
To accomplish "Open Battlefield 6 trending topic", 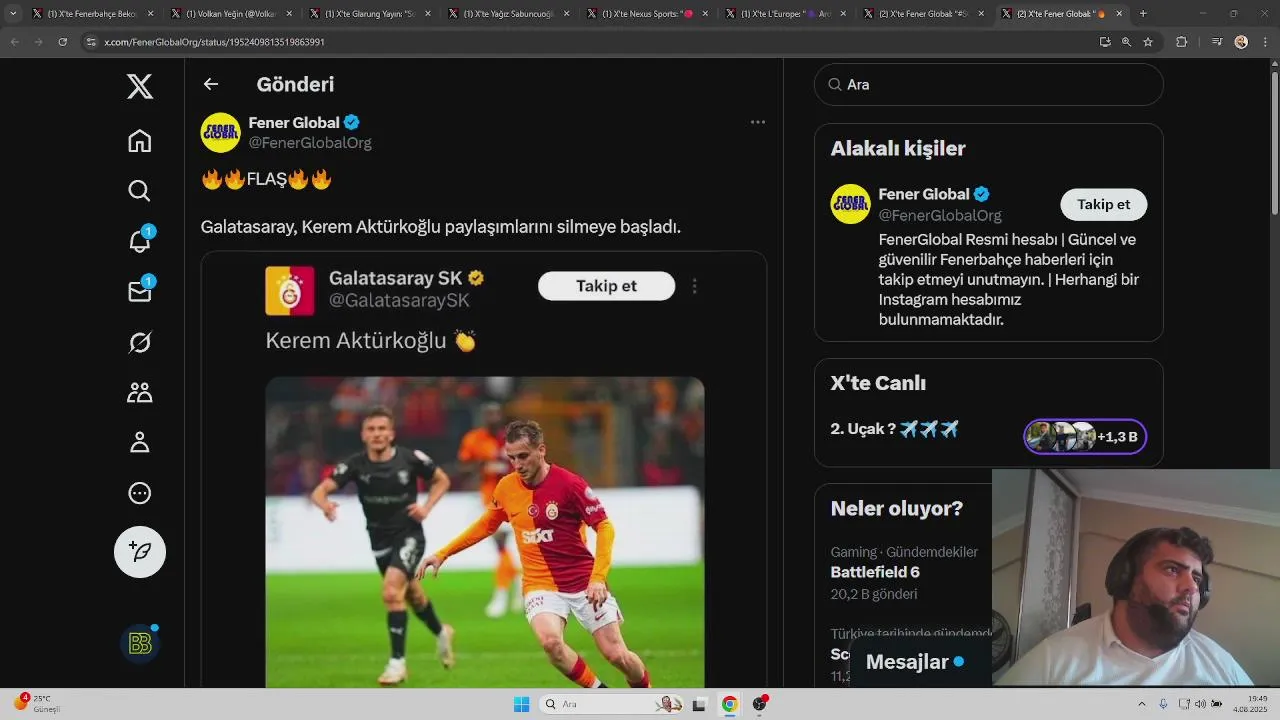I will [x=875, y=572].
